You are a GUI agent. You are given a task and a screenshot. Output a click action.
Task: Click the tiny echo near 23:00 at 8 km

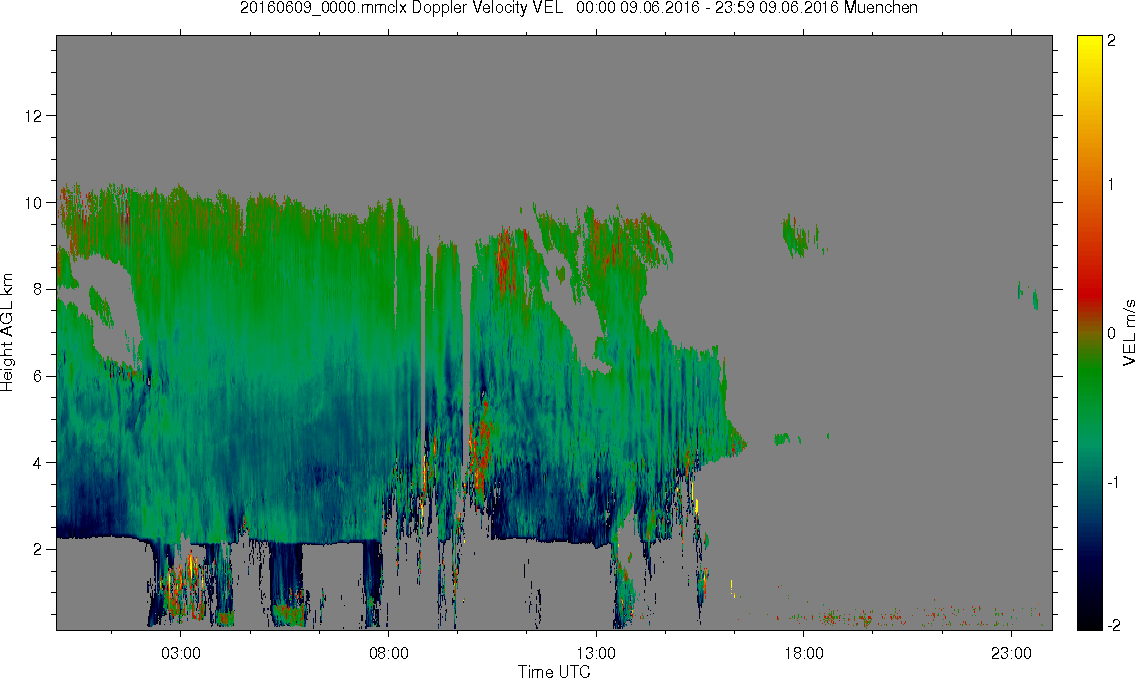[1029, 295]
